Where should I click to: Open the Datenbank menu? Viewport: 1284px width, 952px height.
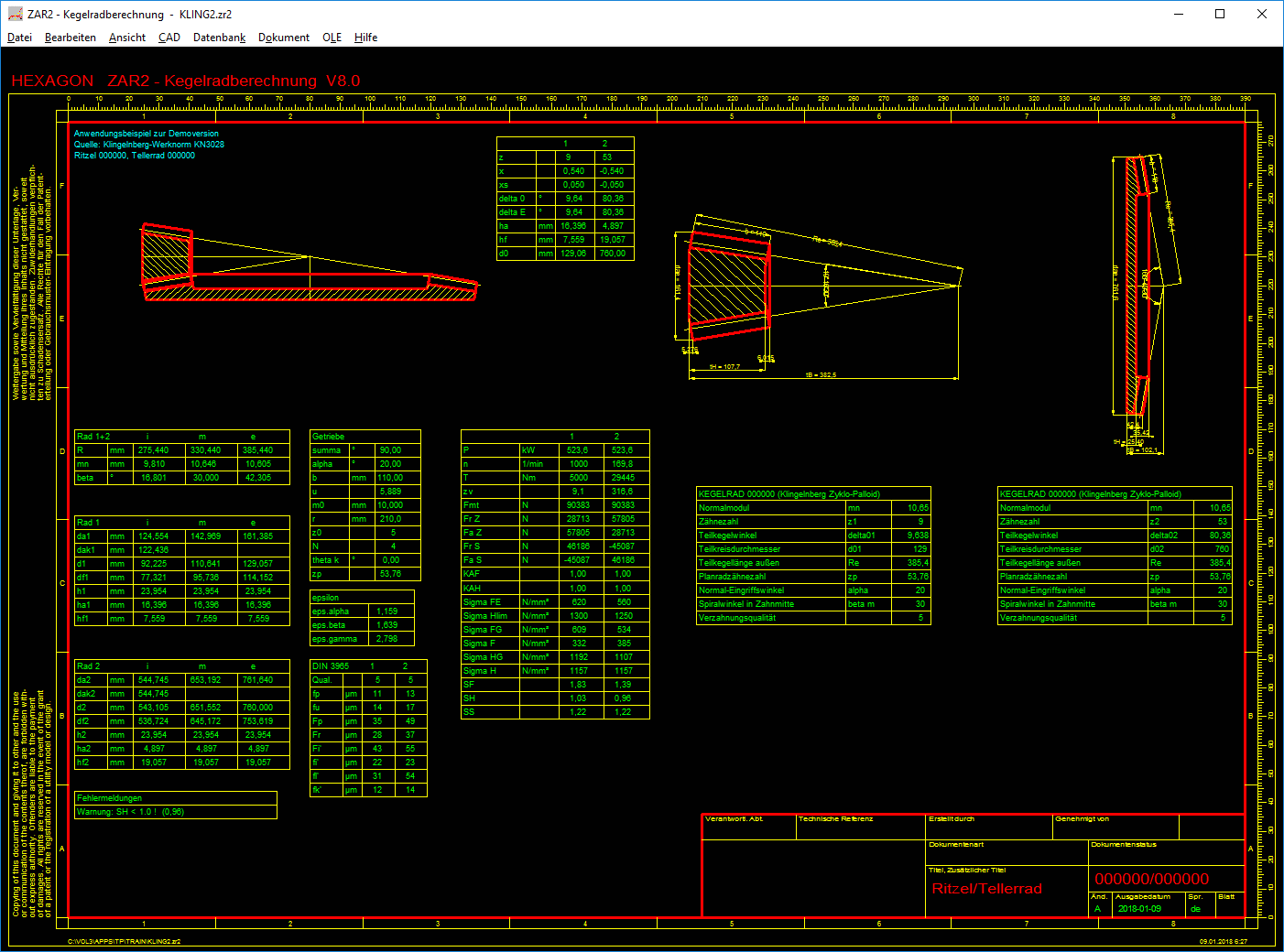(x=220, y=38)
